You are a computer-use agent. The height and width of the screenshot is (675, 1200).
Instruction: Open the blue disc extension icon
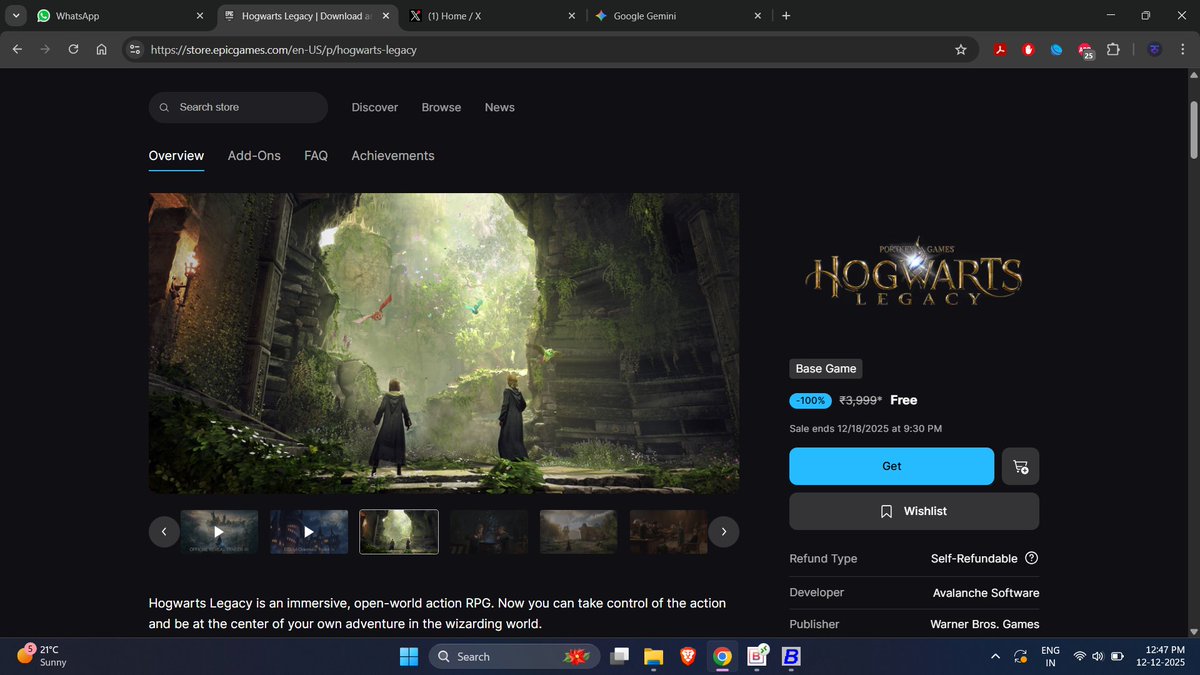point(1056,49)
